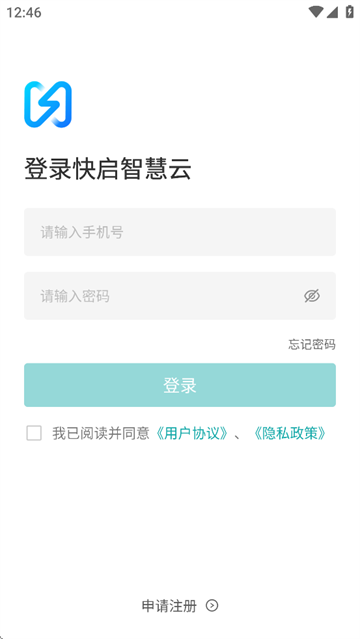Show password using the crossed-eye icon

tap(312, 296)
